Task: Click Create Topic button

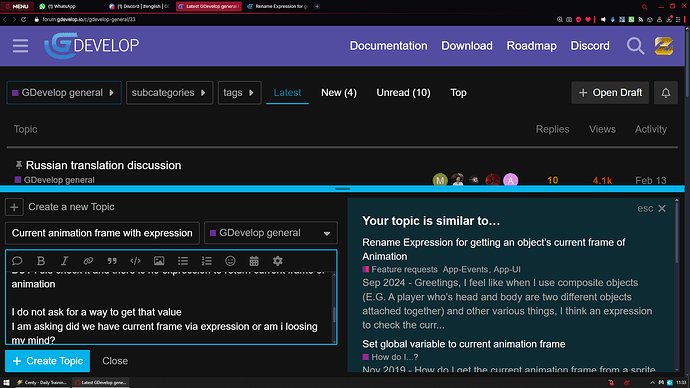Action: pos(48,361)
